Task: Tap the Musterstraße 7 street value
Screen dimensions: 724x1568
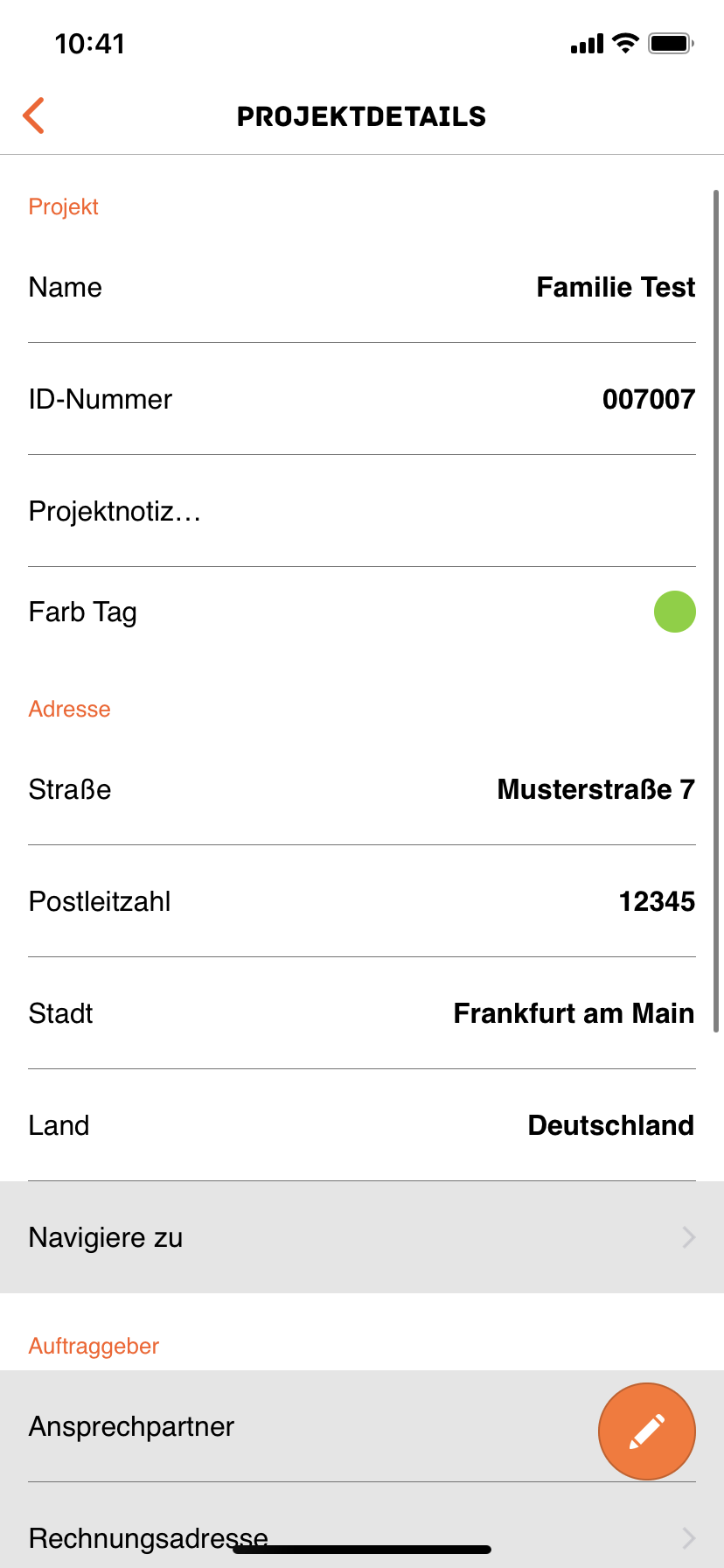Action: point(596,789)
